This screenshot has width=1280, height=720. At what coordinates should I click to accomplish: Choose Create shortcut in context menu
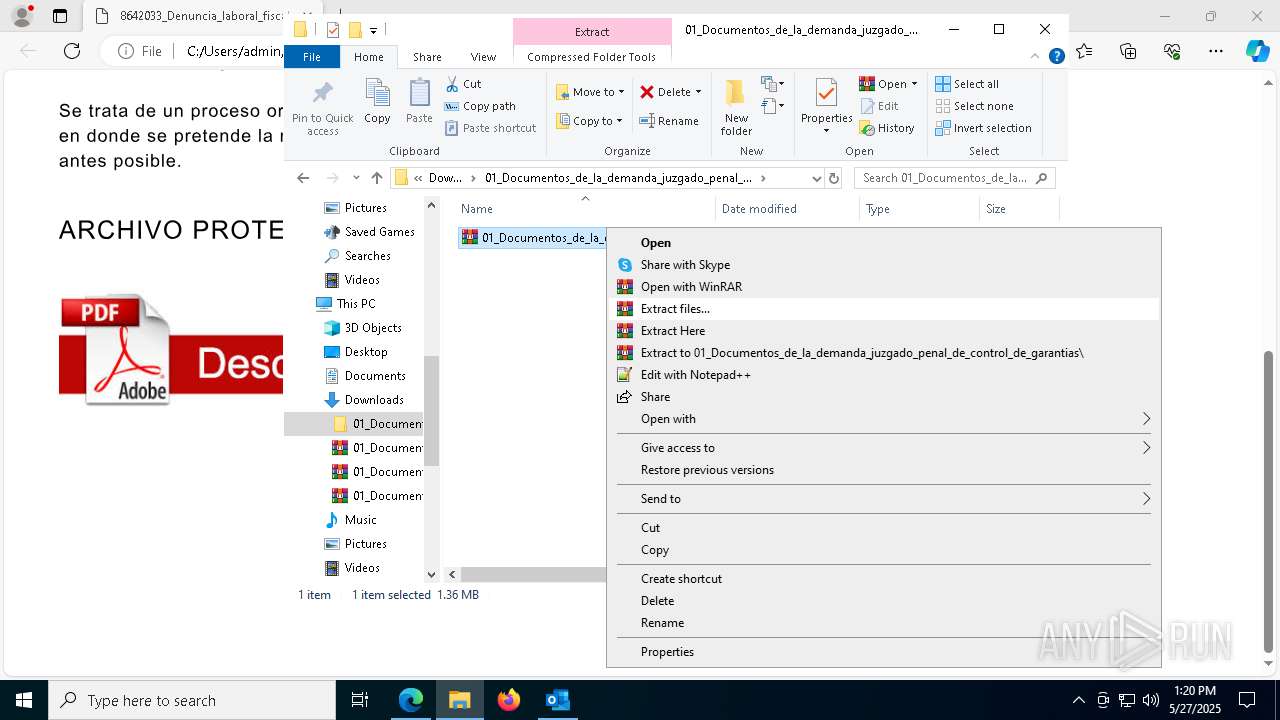tap(883, 579)
